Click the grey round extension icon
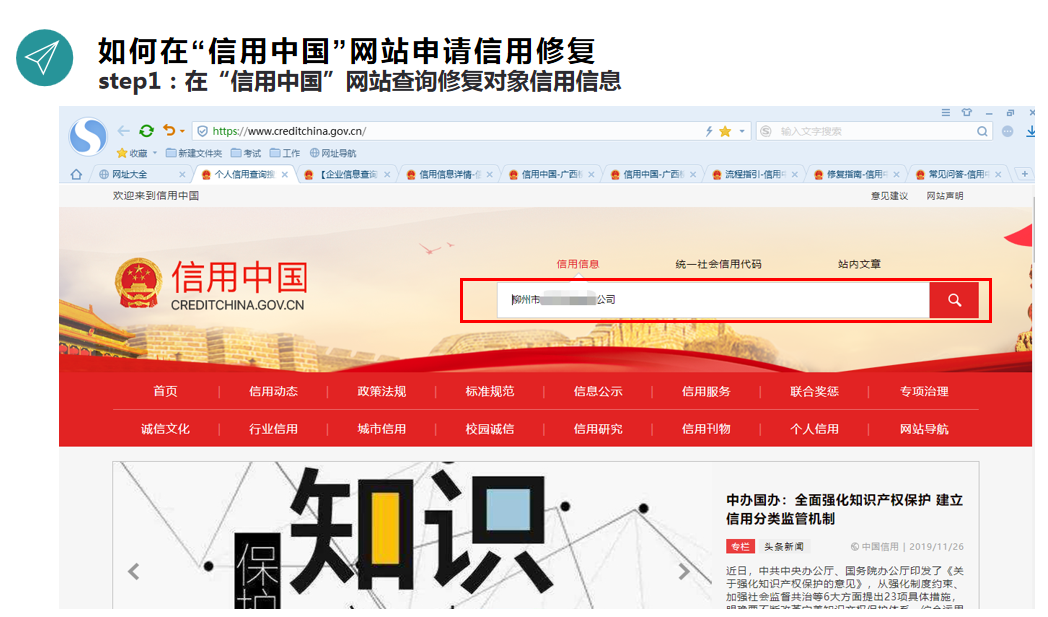Image resolution: width=1048 pixels, height=617 pixels. pos(1008,132)
